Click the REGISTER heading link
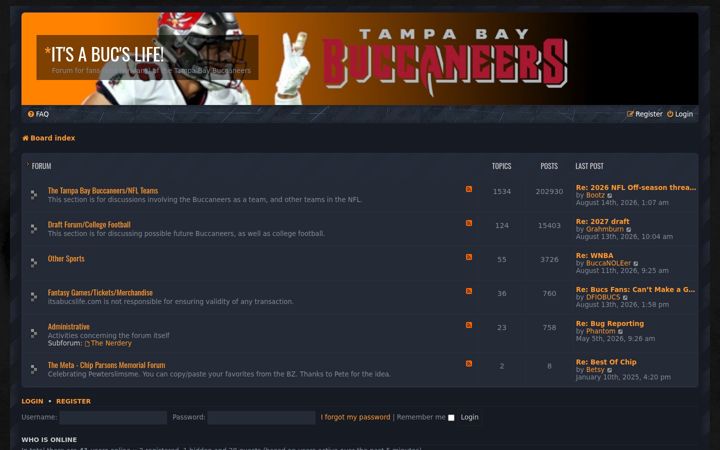Screen dimensions: 720x450 point(73,401)
